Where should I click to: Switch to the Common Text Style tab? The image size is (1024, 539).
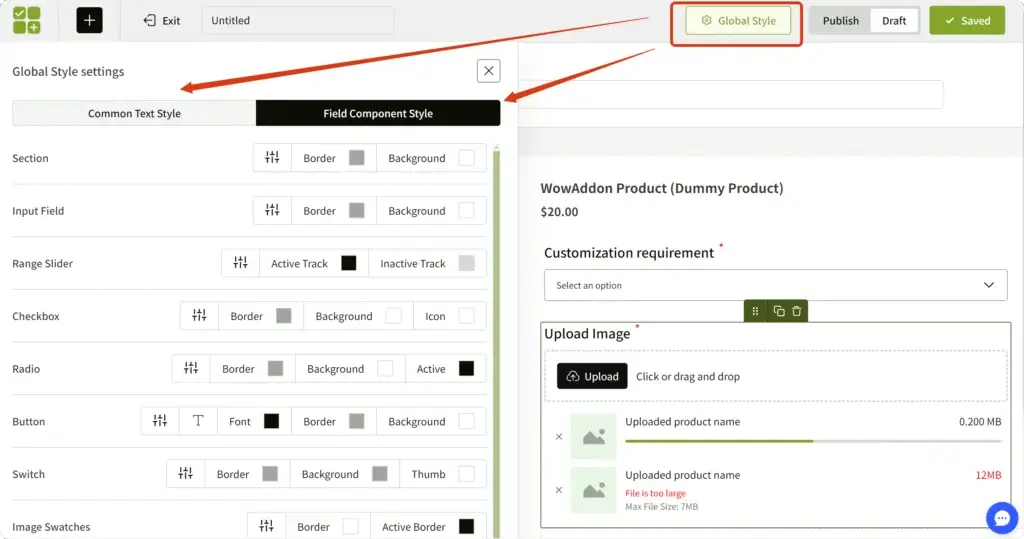click(x=134, y=113)
